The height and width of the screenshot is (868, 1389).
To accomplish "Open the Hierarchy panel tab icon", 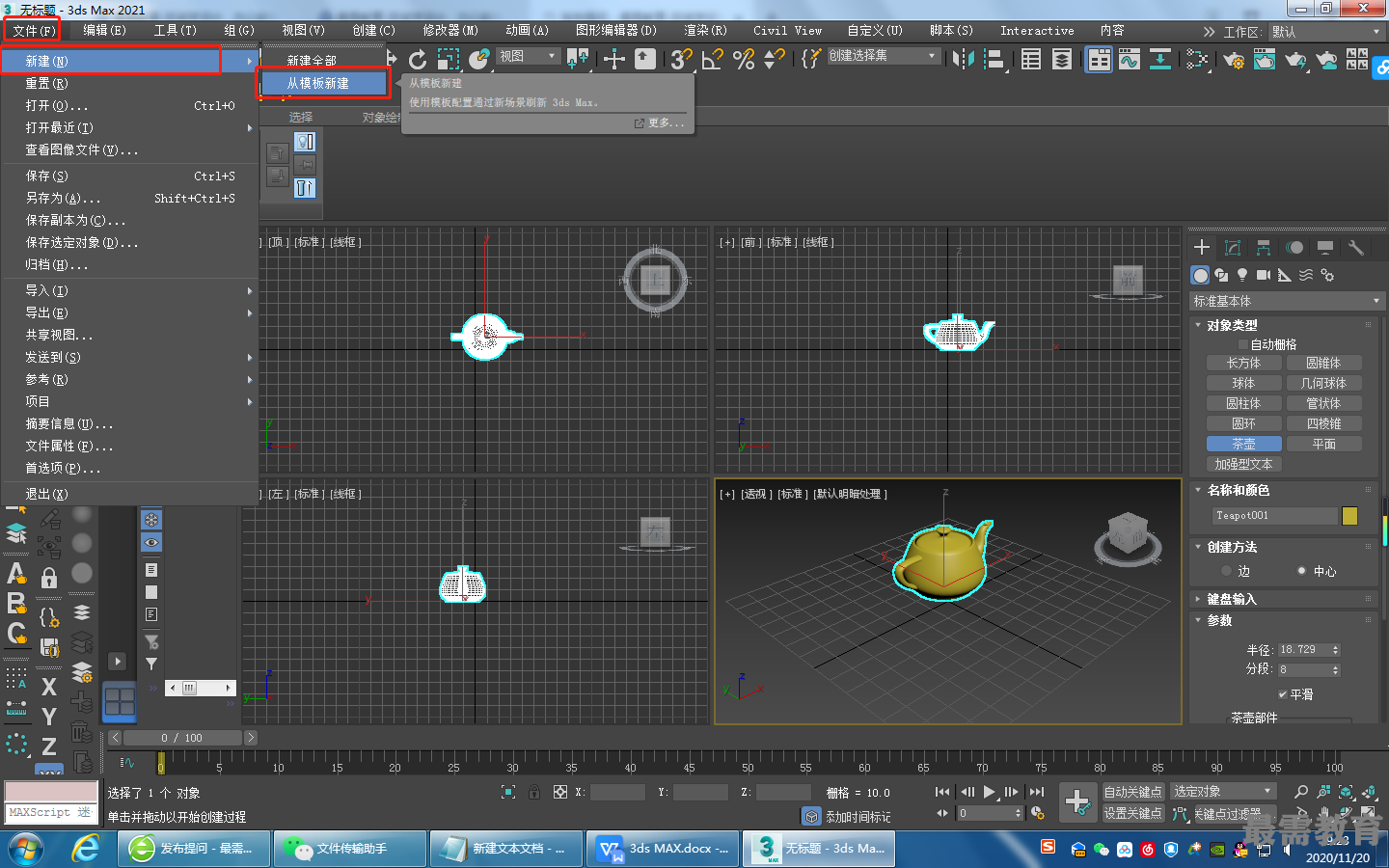I will point(1264,248).
